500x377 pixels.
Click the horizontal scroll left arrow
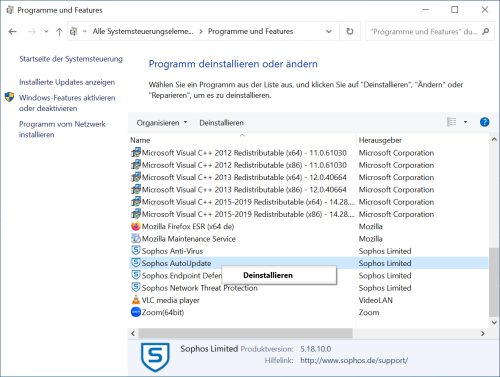coord(133,333)
